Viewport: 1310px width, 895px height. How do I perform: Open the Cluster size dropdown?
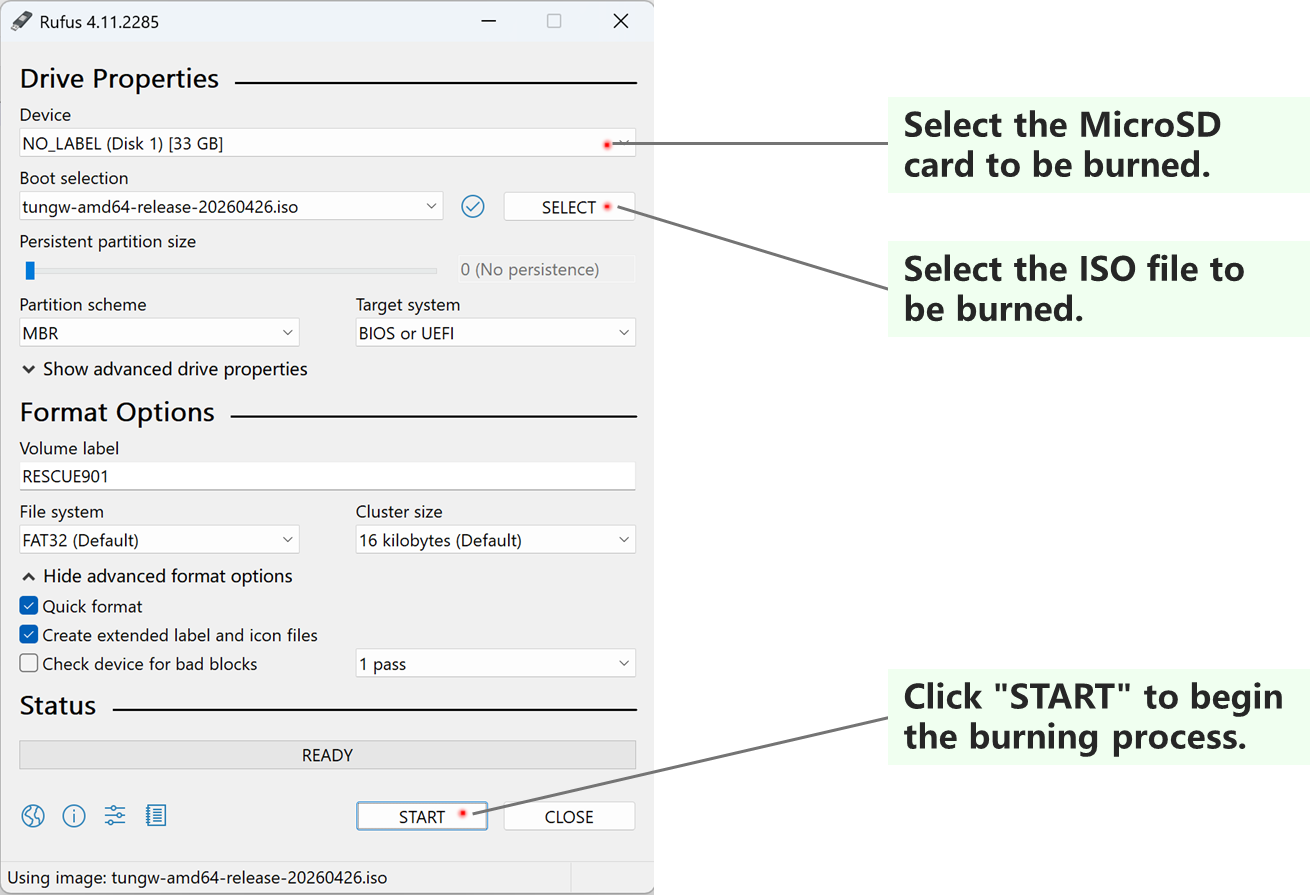point(495,540)
